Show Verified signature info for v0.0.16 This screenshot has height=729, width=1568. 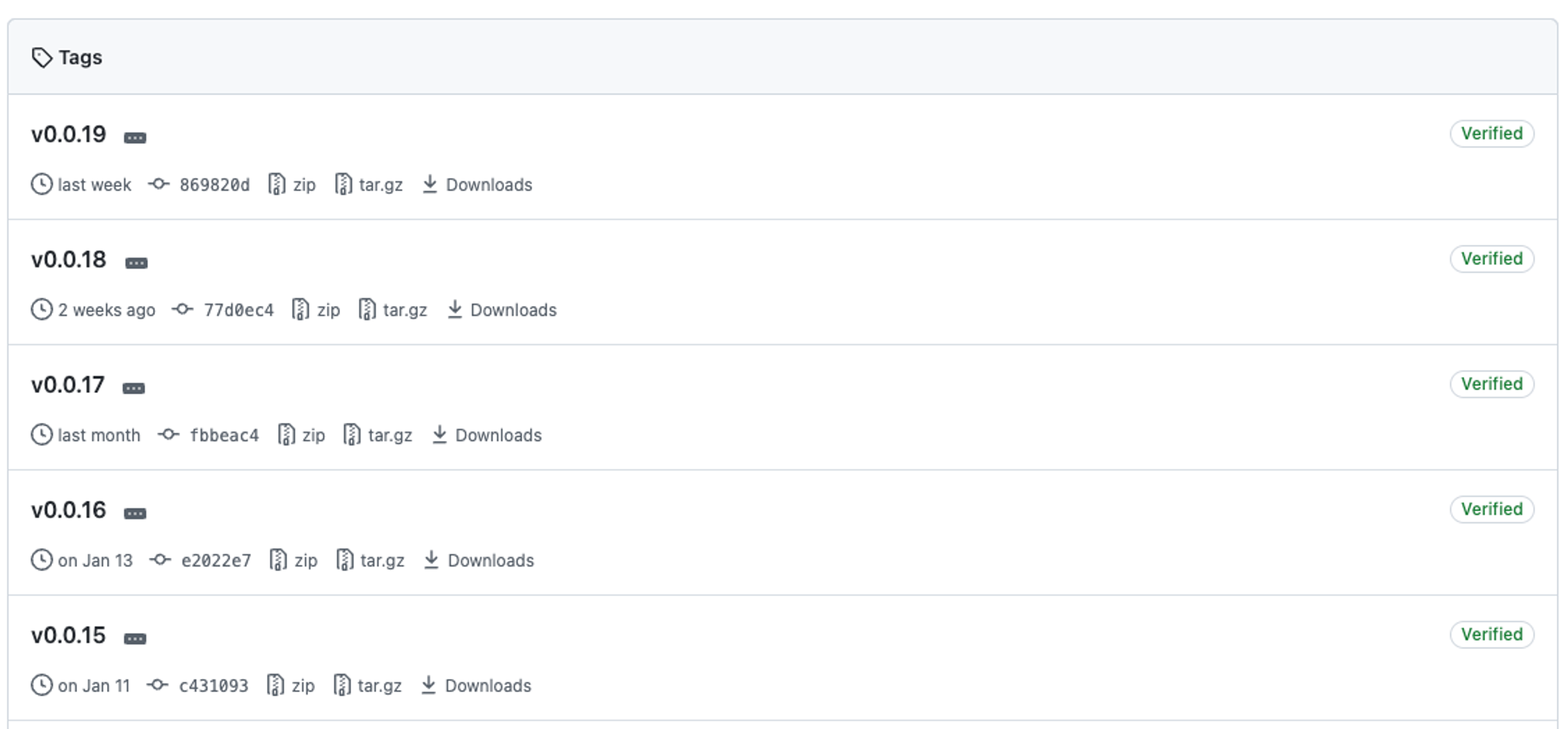[1491, 509]
